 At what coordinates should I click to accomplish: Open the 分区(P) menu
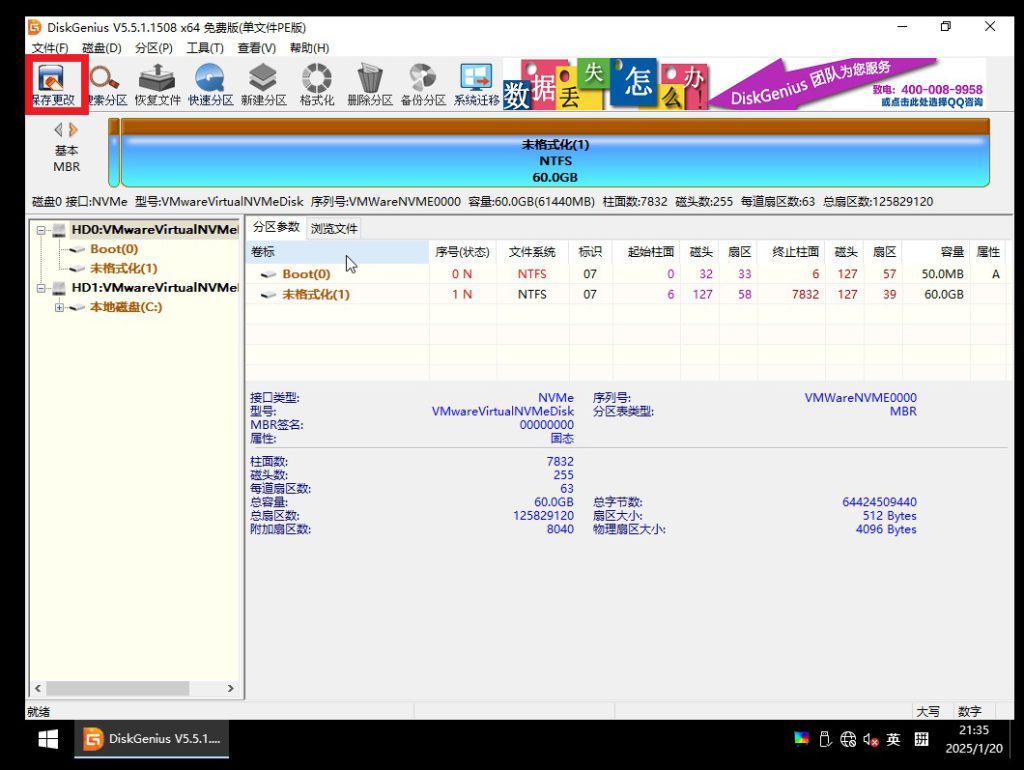tap(153, 48)
